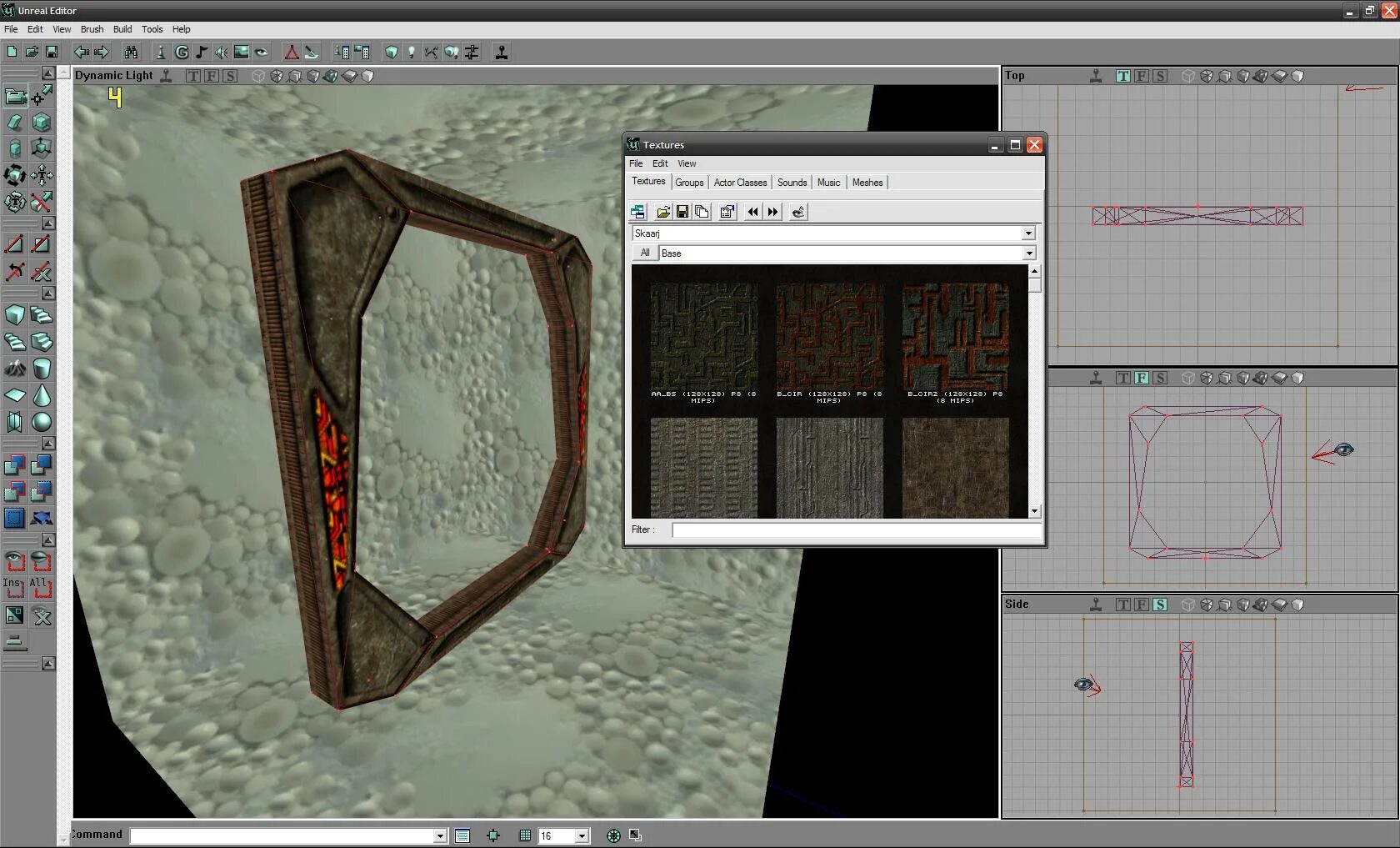Open the Group browser G icon
The height and width of the screenshot is (848, 1400).
point(182,52)
